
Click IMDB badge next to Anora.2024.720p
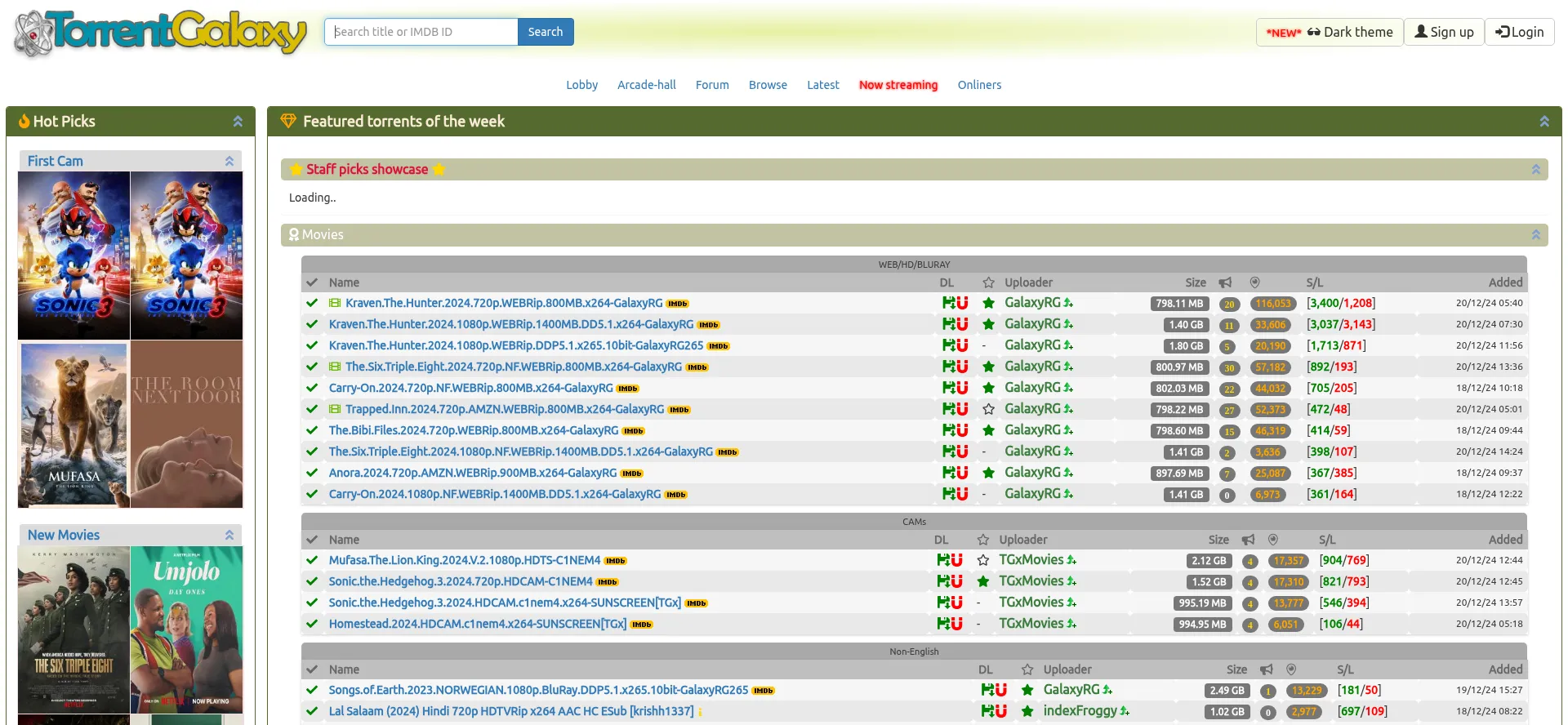pyautogui.click(x=632, y=474)
